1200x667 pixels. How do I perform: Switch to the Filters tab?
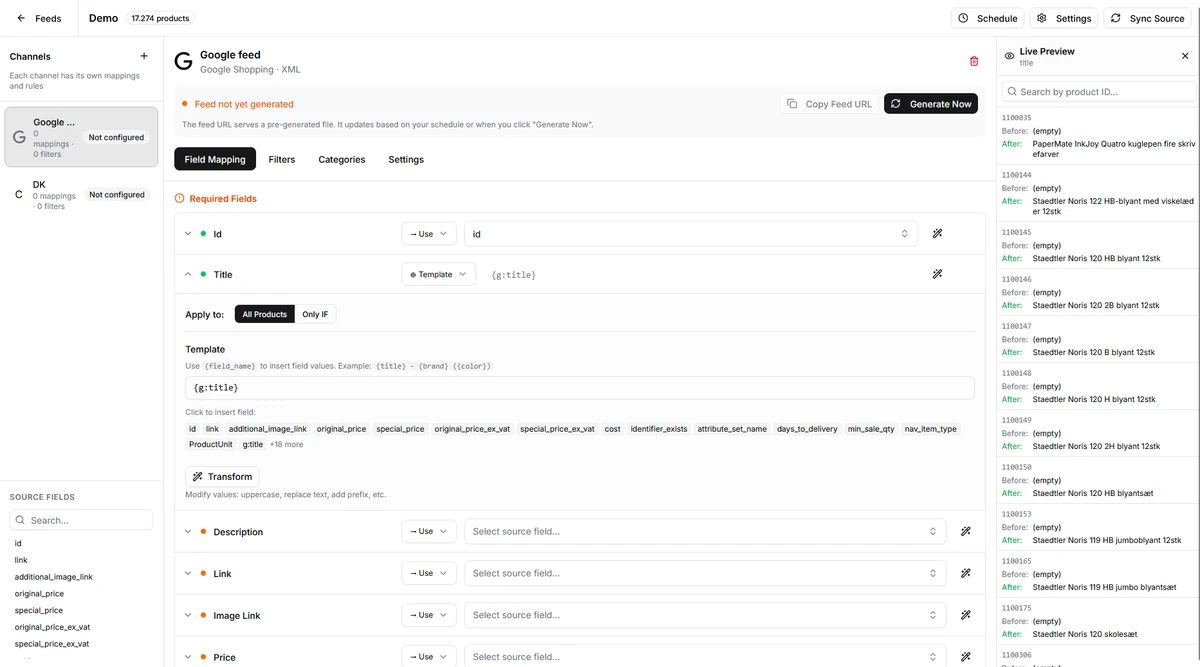tap(282, 159)
